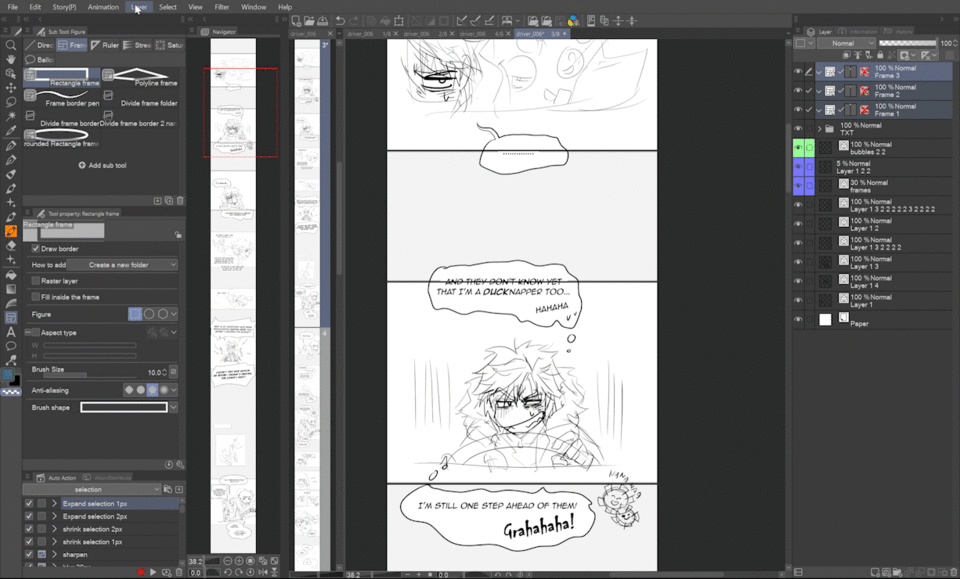Click Add sub tool button
Screen dimensions: 960x579
[103, 165]
